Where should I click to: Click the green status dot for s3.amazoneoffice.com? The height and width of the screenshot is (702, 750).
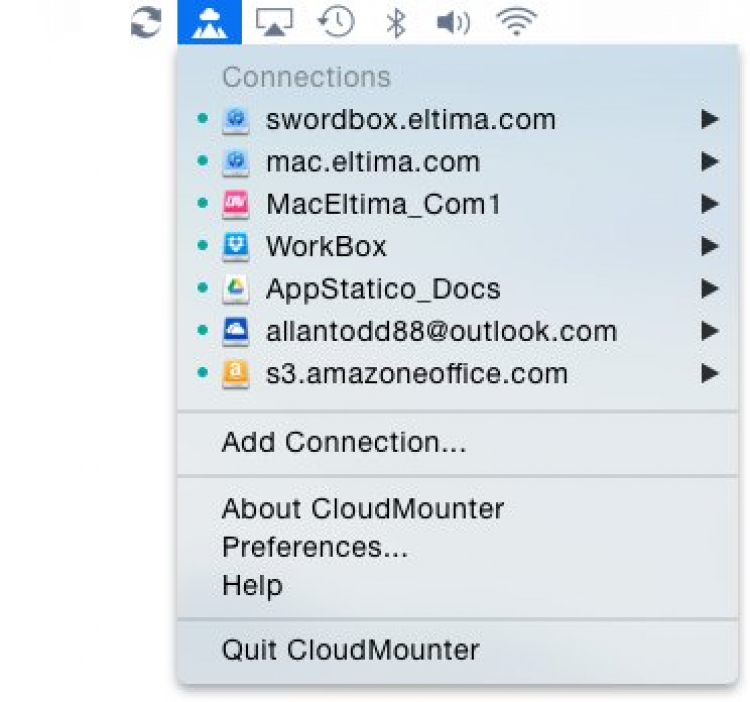coord(203,372)
